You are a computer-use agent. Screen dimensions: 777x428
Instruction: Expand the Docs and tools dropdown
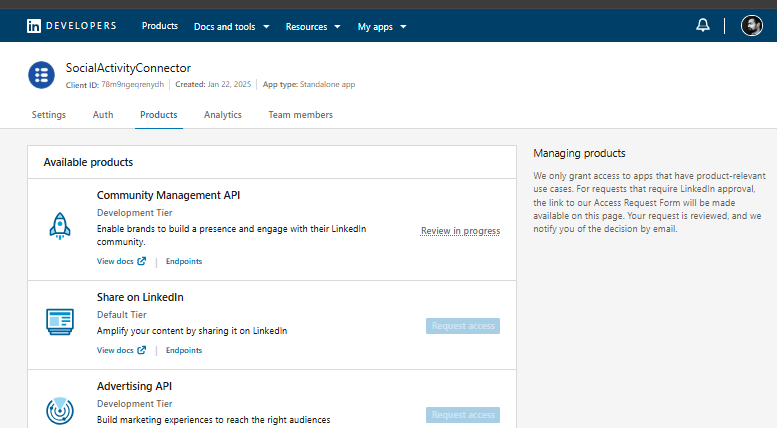(231, 27)
